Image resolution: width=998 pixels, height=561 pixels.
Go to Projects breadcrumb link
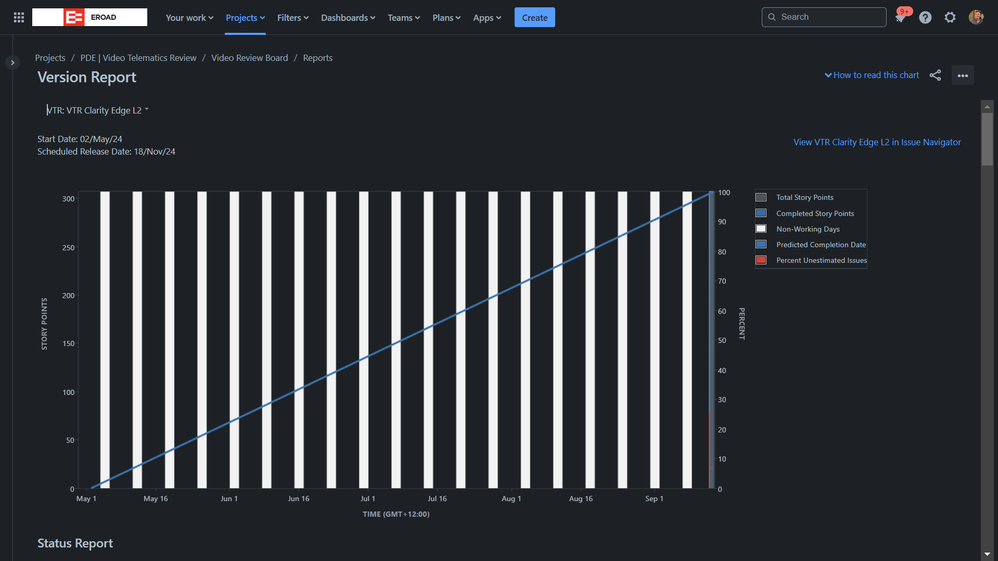coord(50,58)
